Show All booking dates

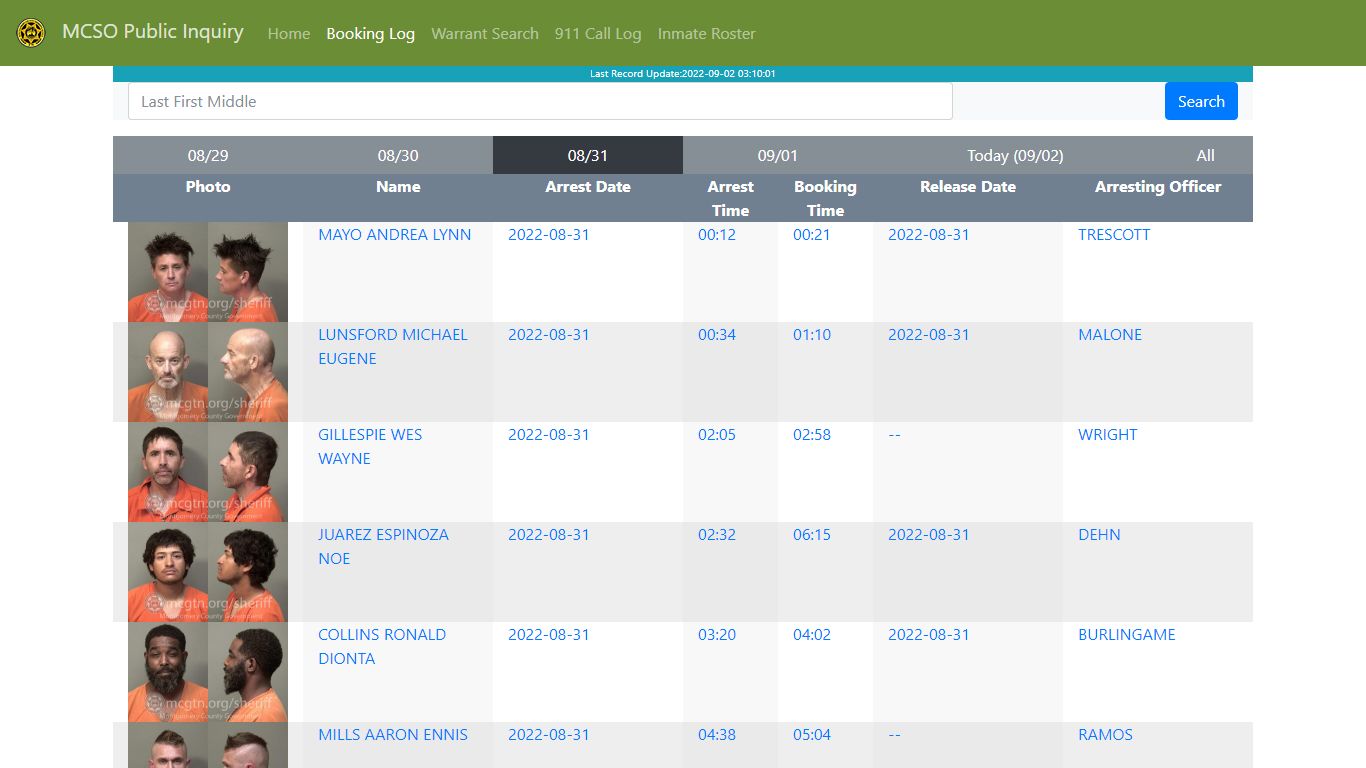pos(1205,155)
